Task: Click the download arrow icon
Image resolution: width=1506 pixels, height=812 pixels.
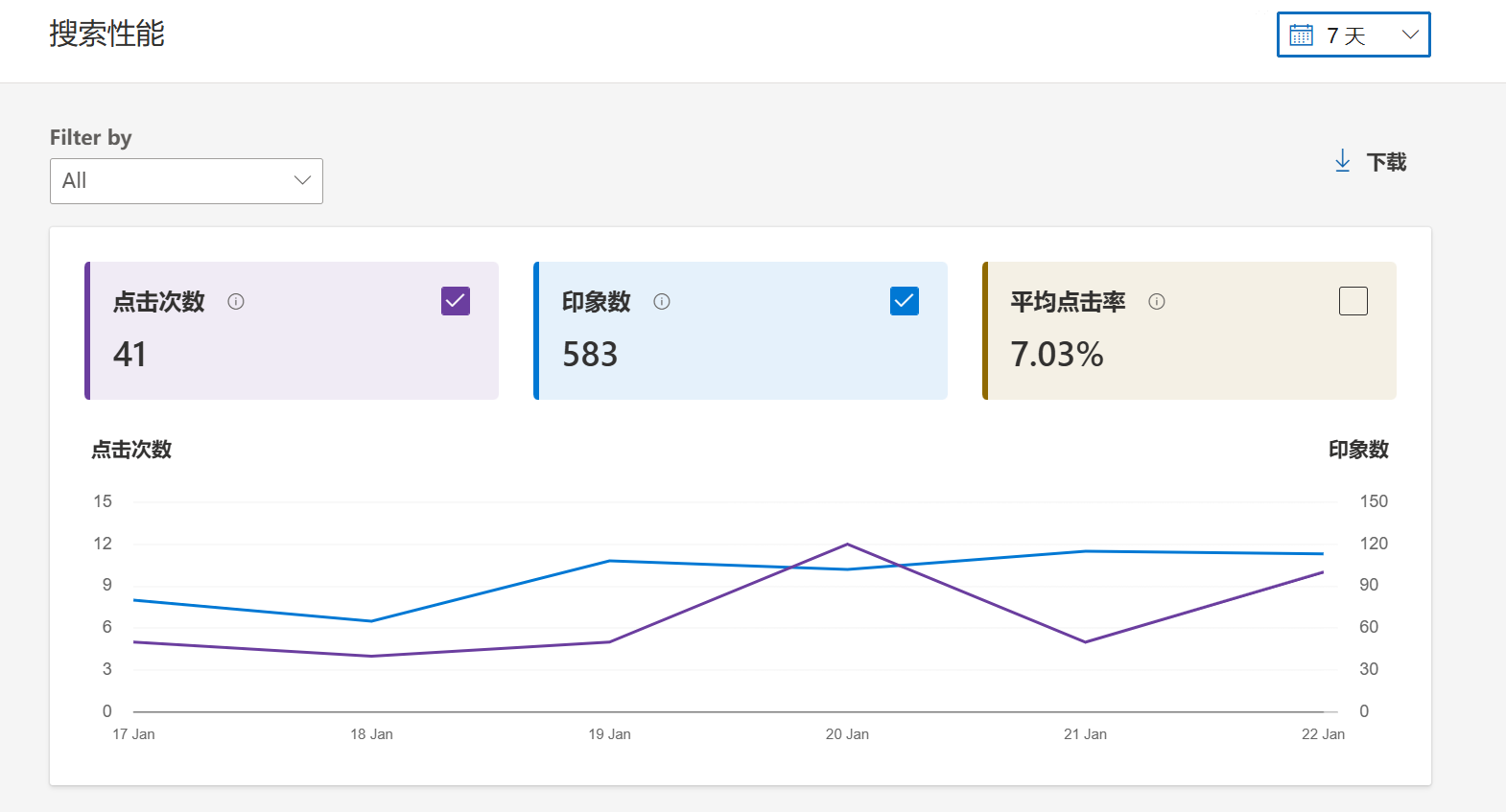Action: [1343, 161]
